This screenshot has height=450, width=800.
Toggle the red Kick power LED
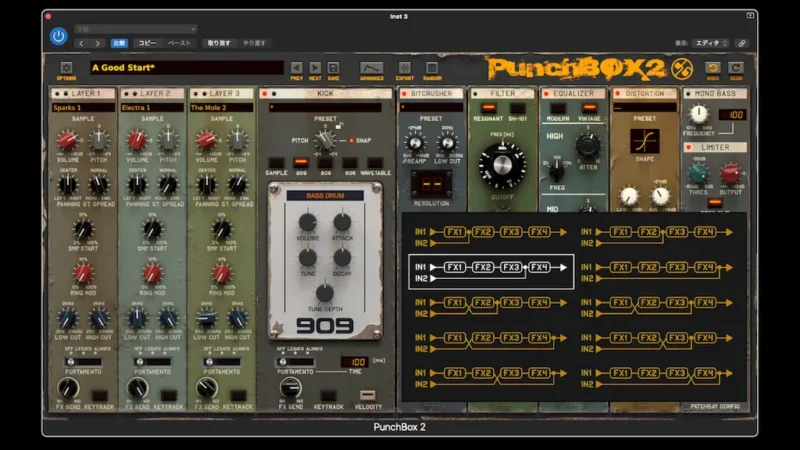265,94
